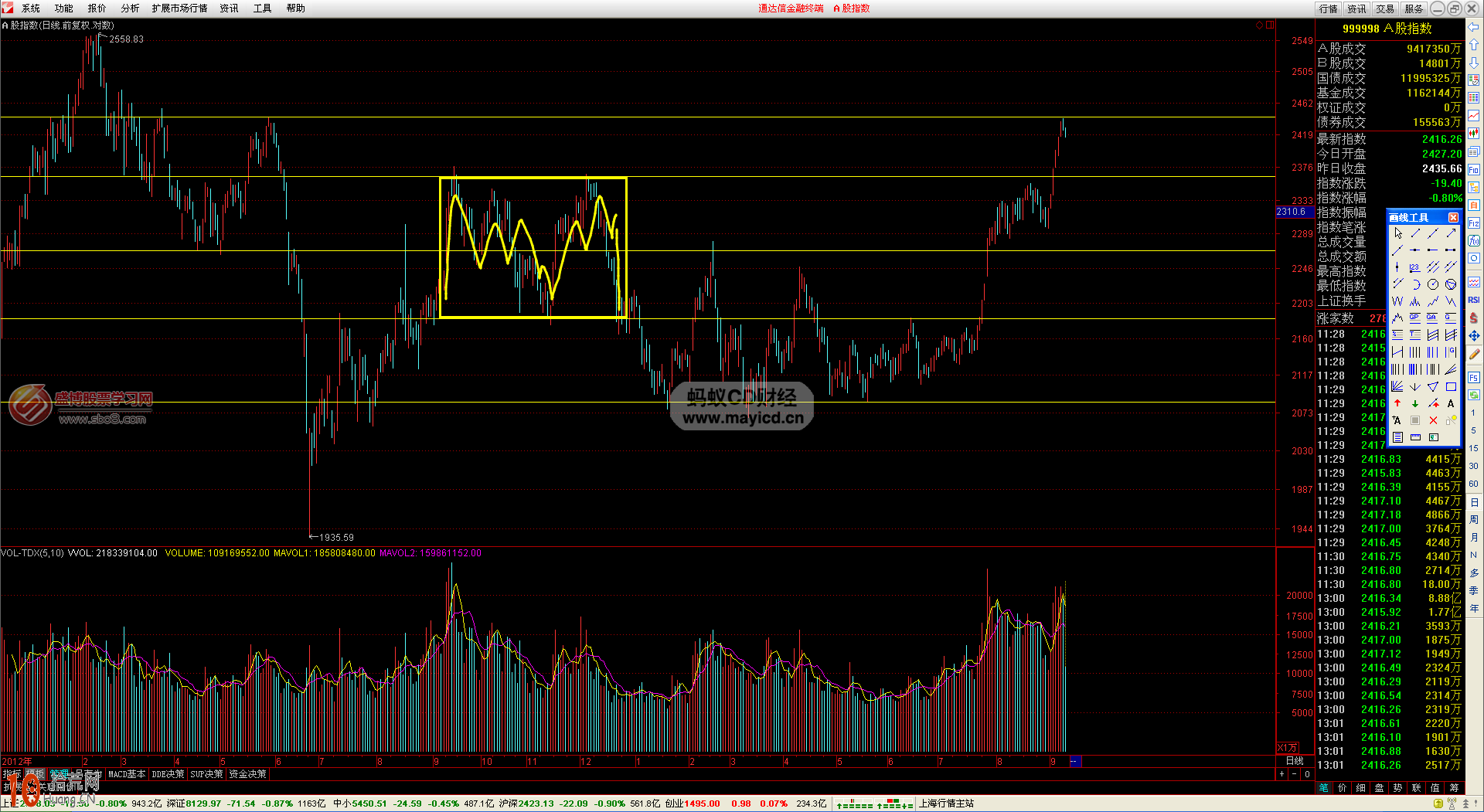Open the 帮助 menu
The height and width of the screenshot is (812, 1484).
click(296, 8)
